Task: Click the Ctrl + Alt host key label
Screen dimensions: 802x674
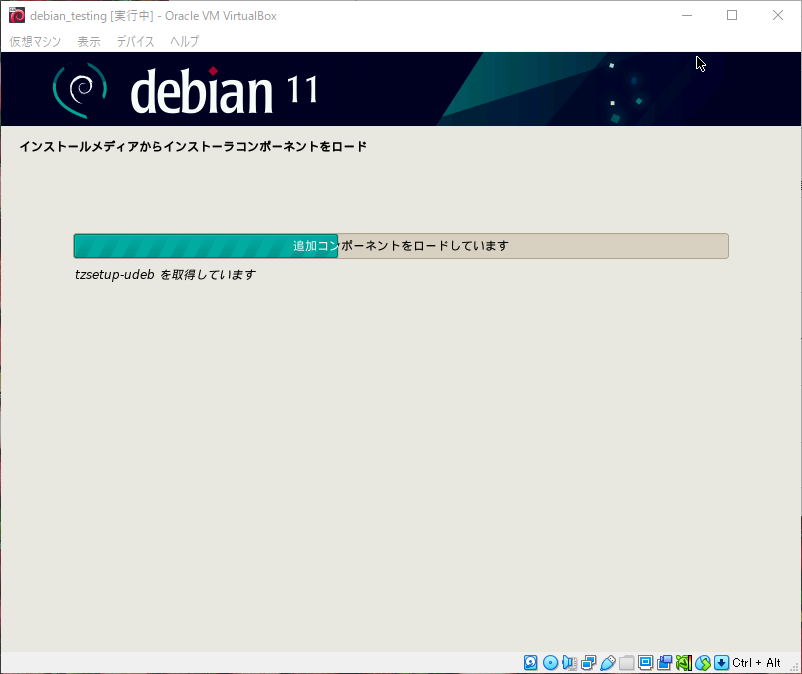Action: click(x=756, y=663)
